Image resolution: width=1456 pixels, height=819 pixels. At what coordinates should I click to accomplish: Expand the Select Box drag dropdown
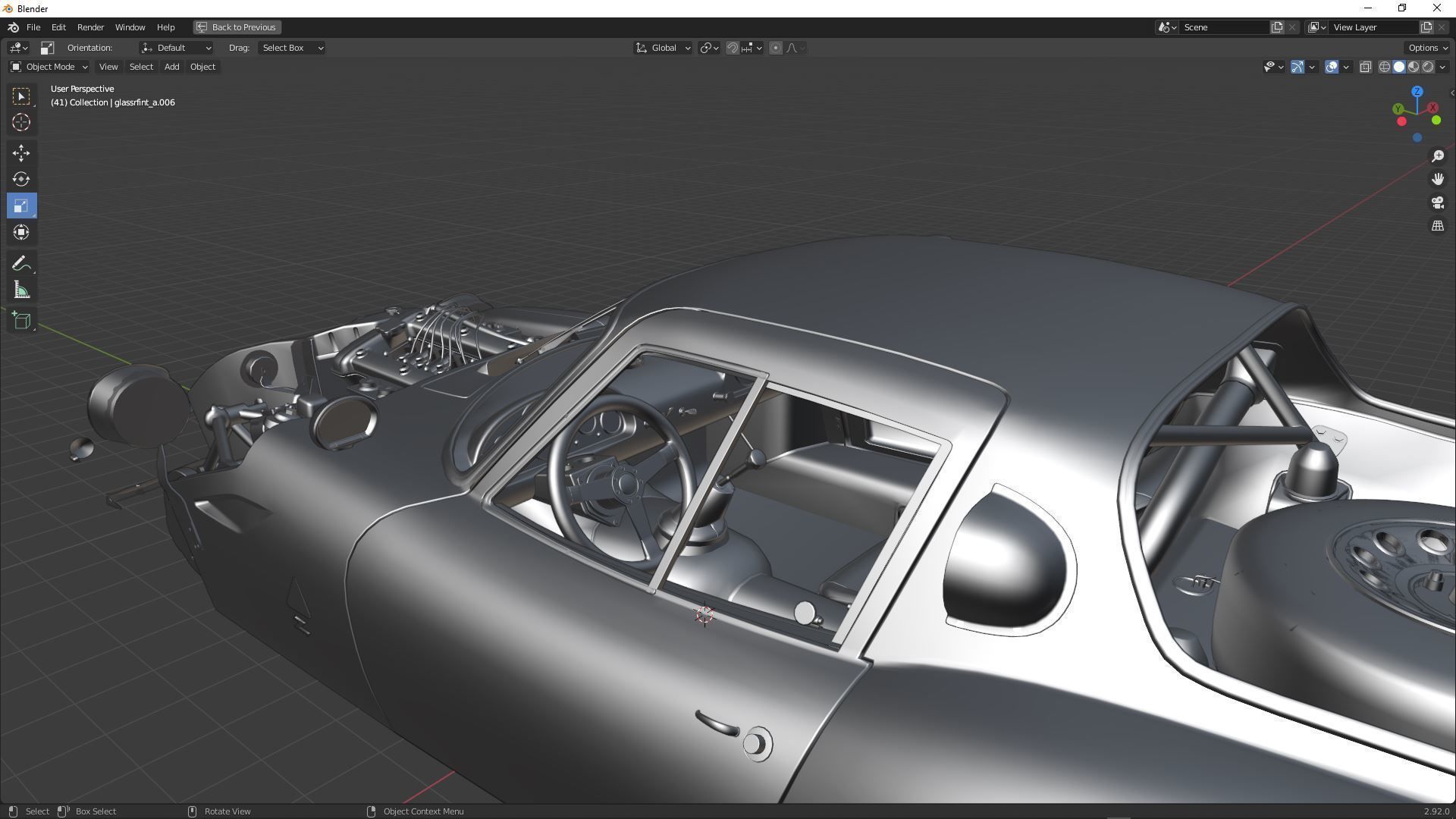coord(292,48)
